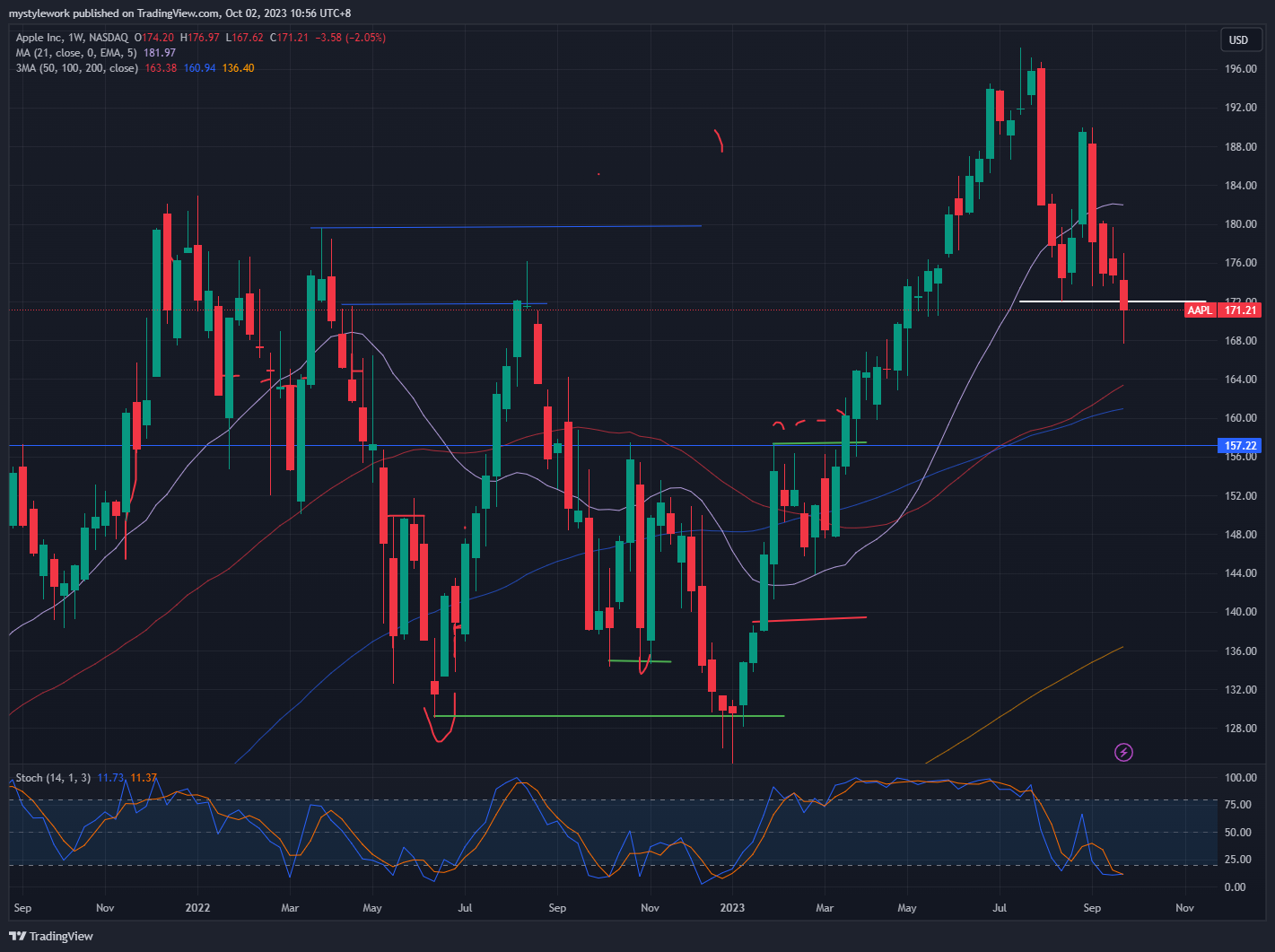Click the 168.00 price axis label
The width and height of the screenshot is (1275, 952).
coord(1241,341)
